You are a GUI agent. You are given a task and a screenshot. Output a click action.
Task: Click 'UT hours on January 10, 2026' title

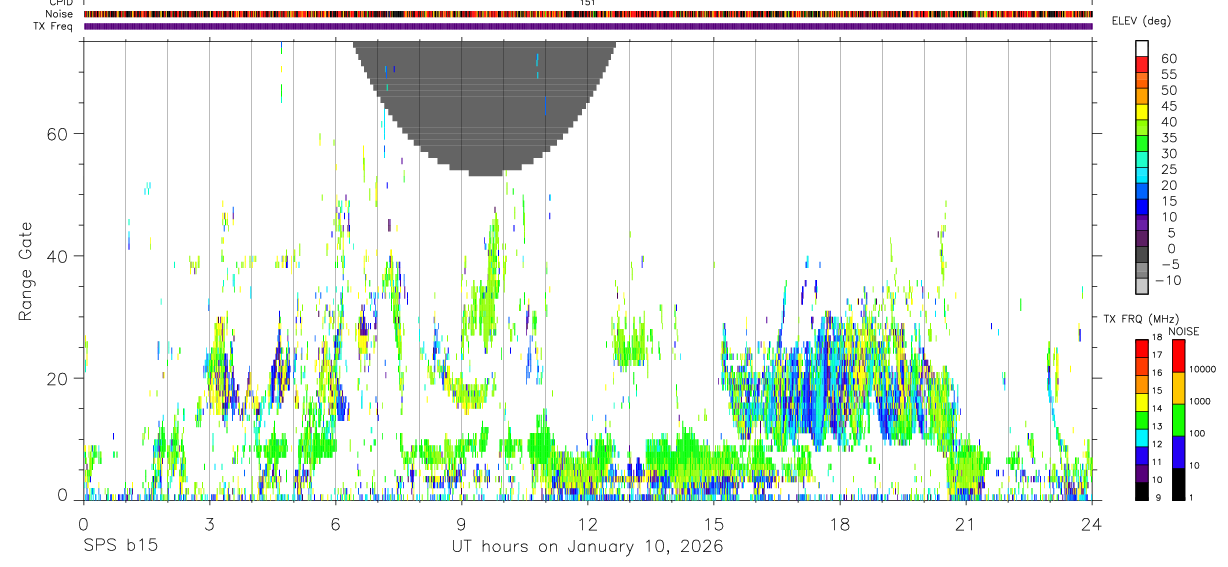587,548
